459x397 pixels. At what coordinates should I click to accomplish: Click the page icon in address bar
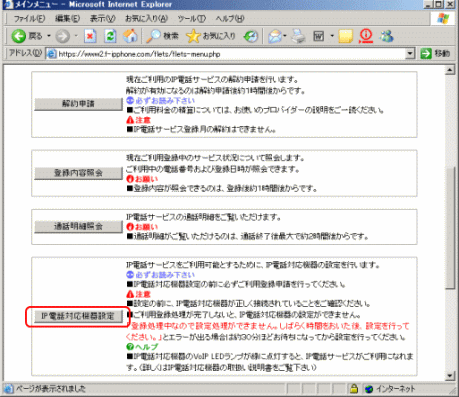[x=51, y=54]
